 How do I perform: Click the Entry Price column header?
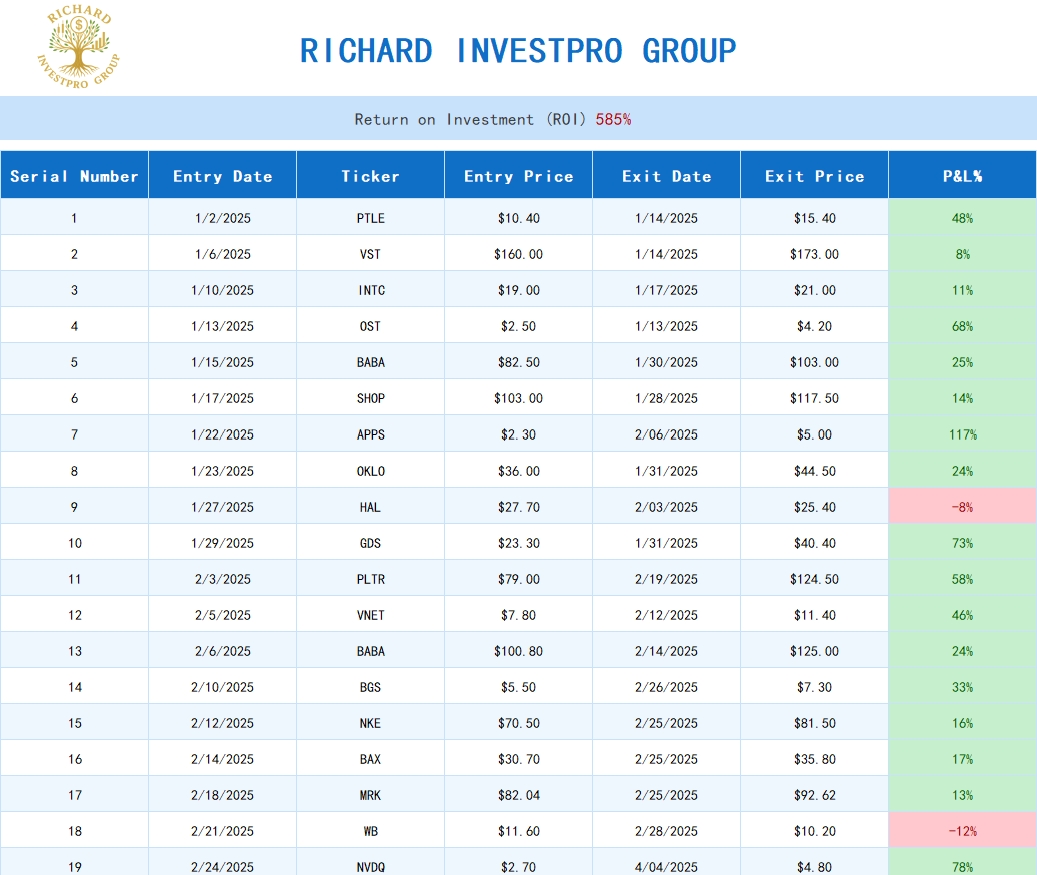[518, 175]
